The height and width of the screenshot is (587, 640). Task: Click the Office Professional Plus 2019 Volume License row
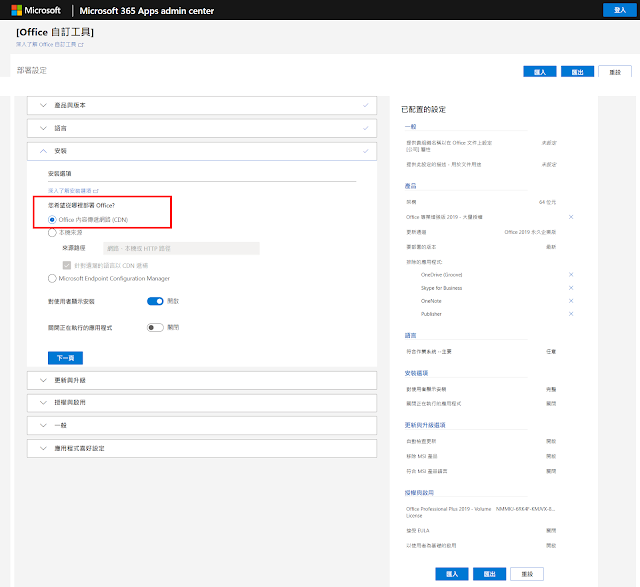point(480,512)
